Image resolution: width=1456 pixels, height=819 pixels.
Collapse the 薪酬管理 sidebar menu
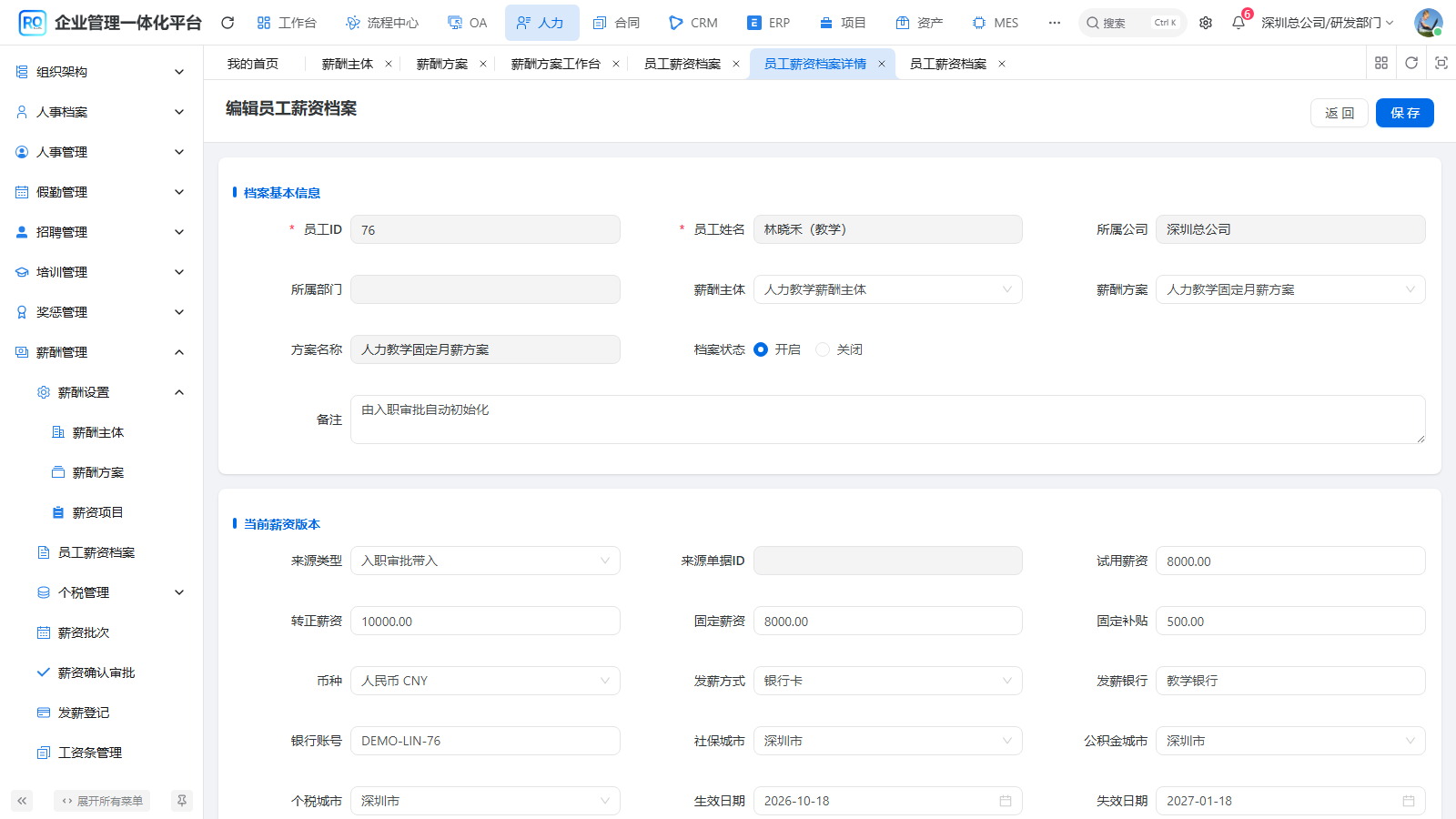(102, 352)
